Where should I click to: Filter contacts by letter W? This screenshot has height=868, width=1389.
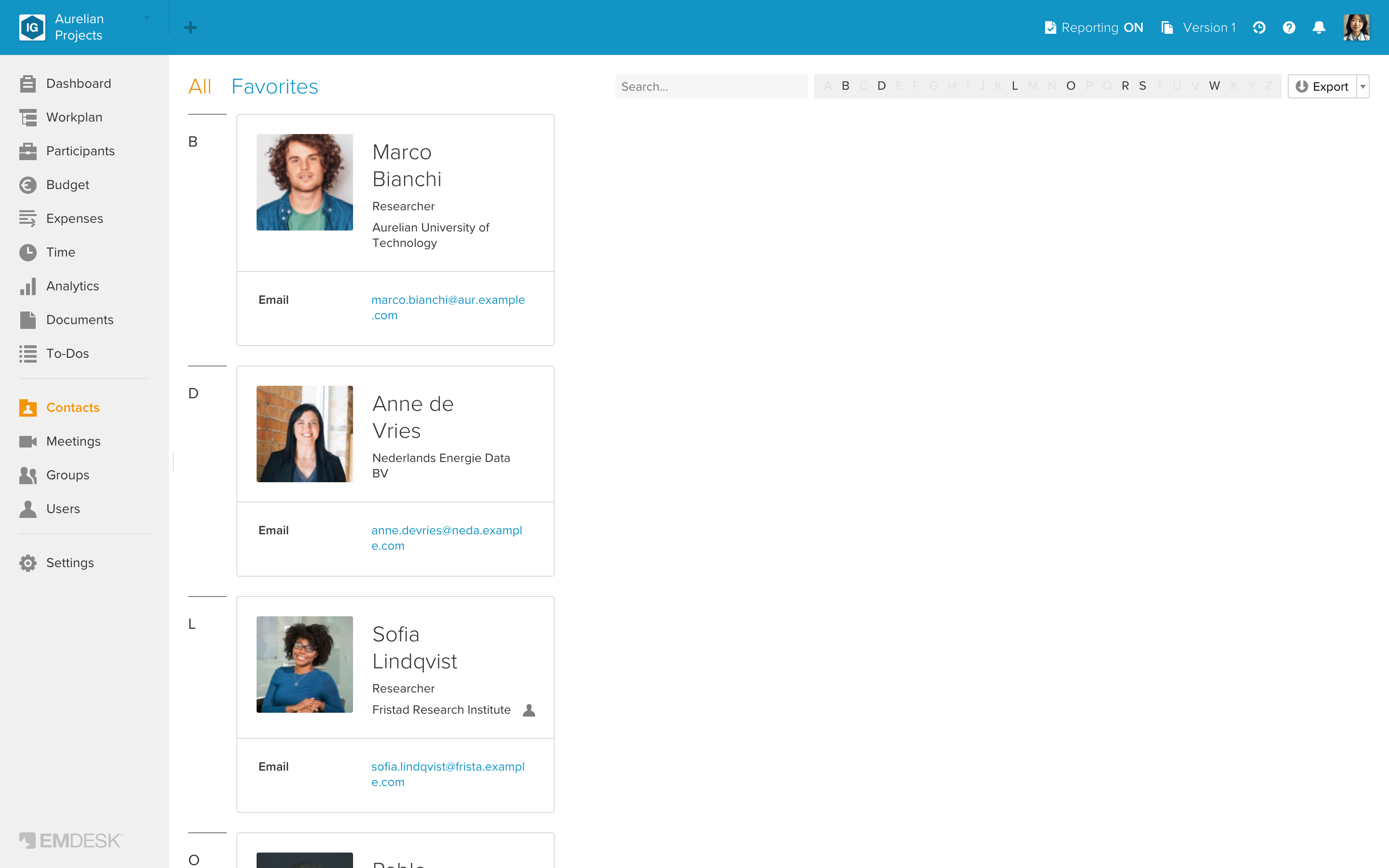pos(1214,86)
